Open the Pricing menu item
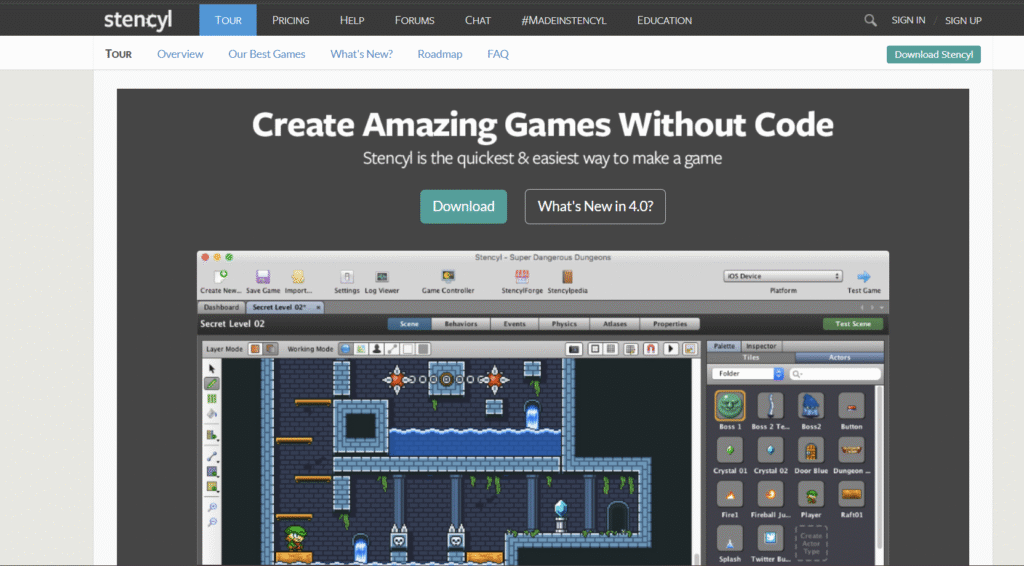Screen dimensions: 1024x566 290,20
